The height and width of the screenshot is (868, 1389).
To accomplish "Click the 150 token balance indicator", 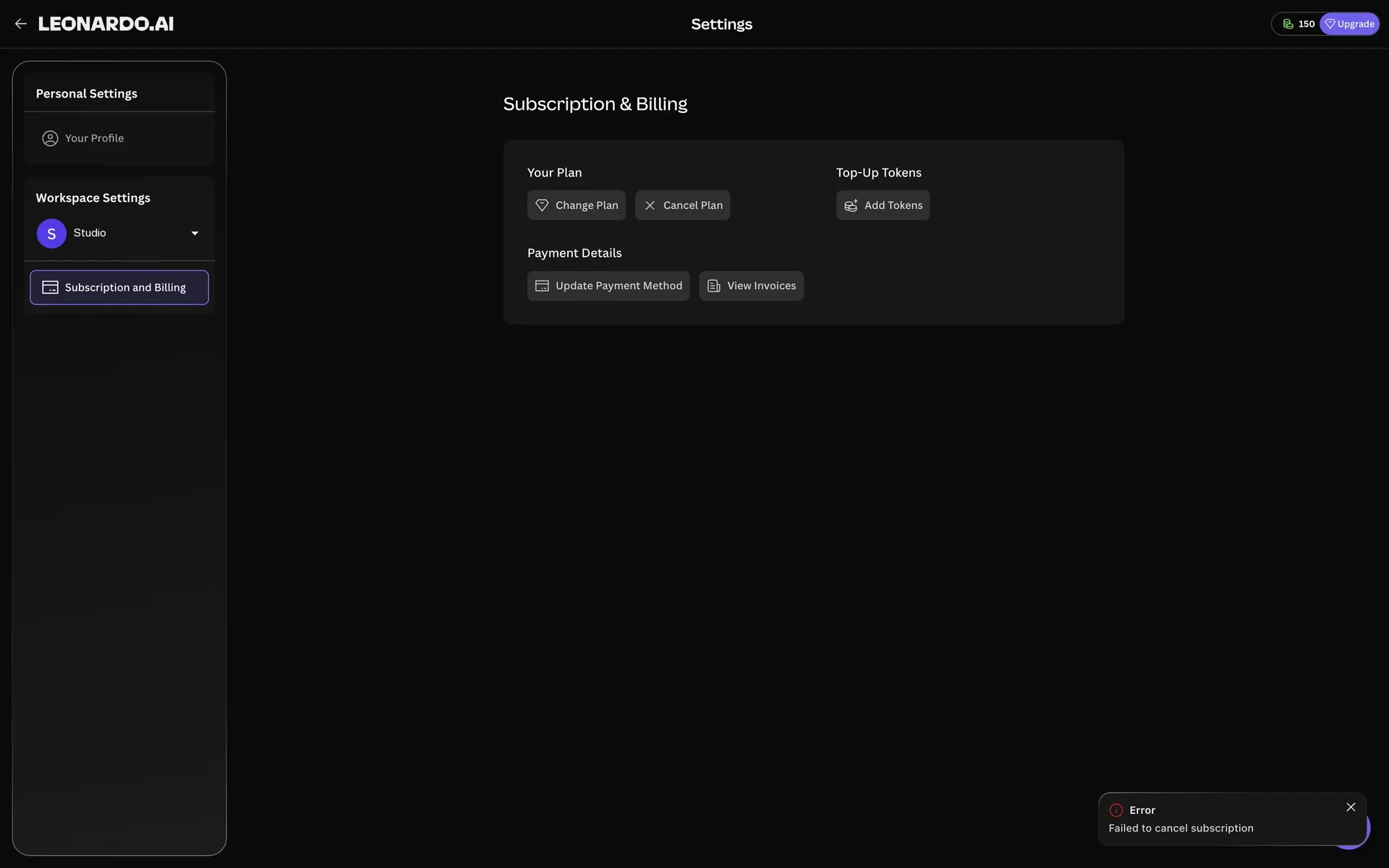I will tap(1299, 24).
